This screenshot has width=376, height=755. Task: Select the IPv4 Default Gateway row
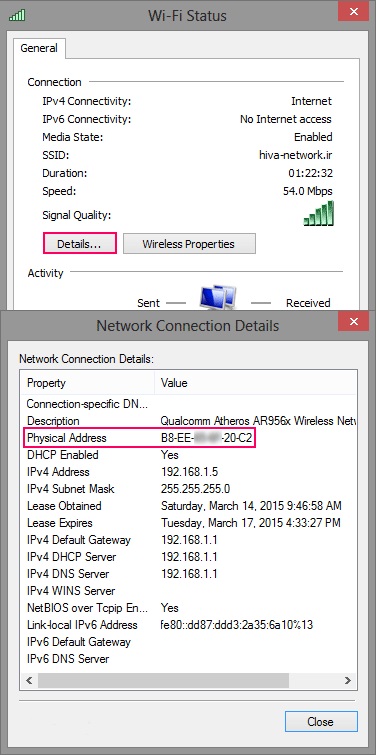click(188, 540)
